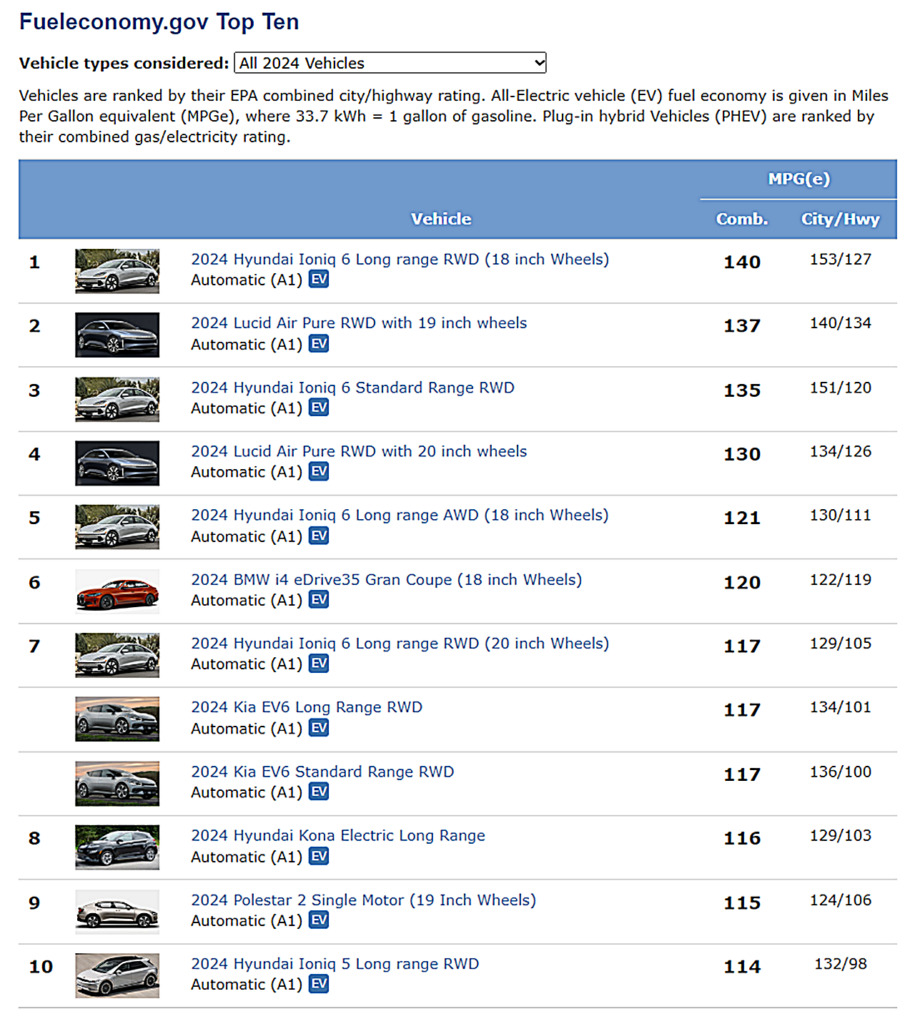Open 2024 Hyundai Kona Electric Long Range link
Screen dimensions: 915x1024
point(338,835)
